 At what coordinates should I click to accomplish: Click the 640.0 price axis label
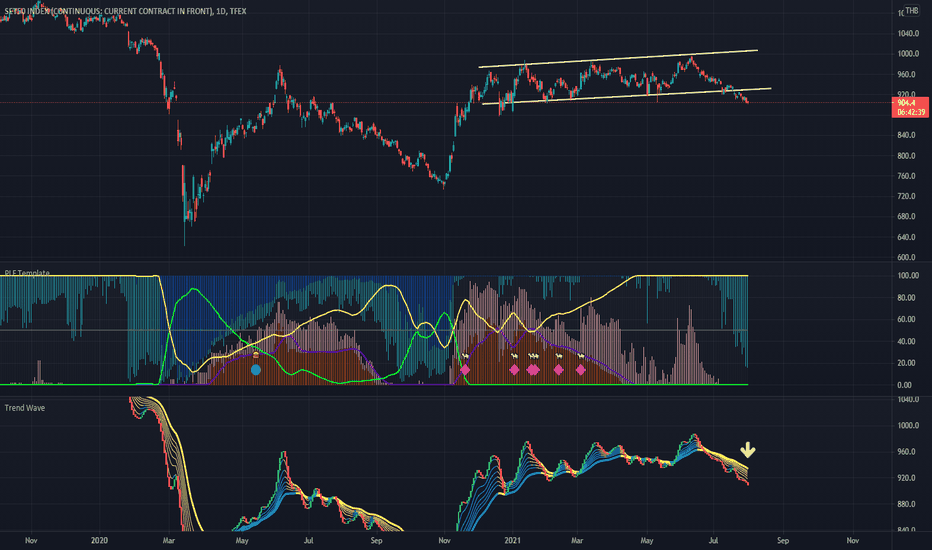906,237
